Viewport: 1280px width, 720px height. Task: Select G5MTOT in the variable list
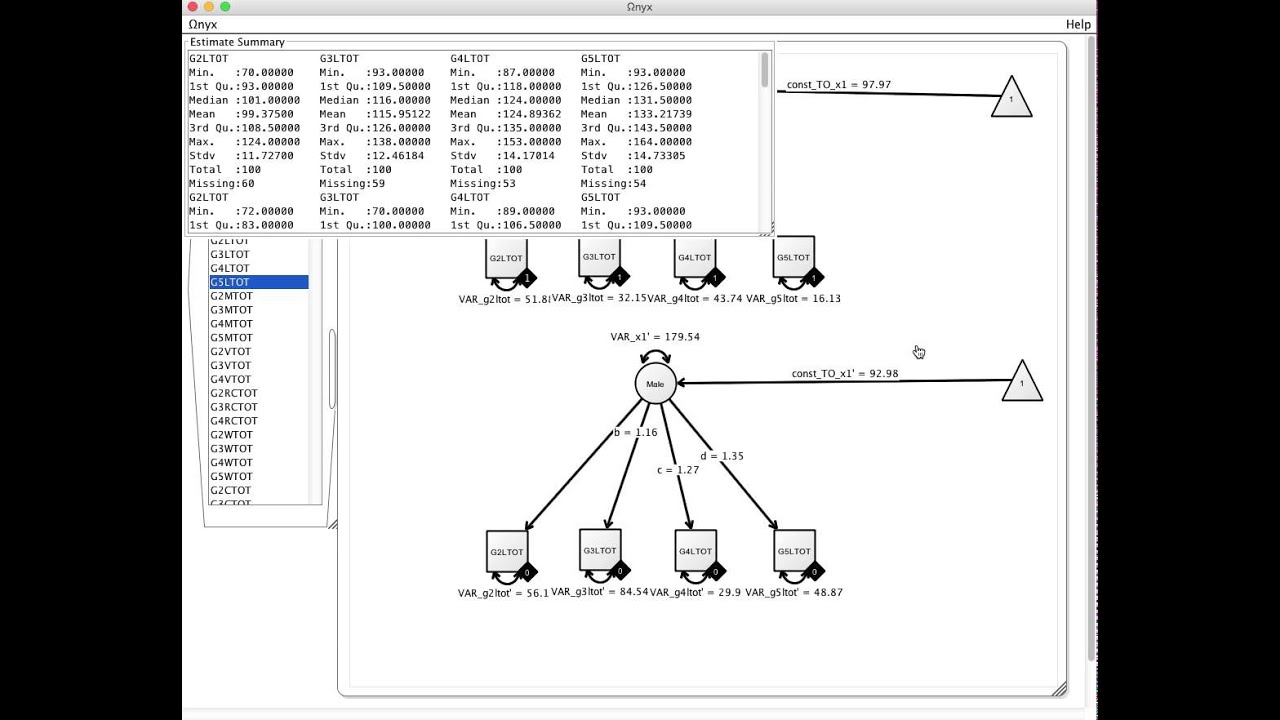[259, 338]
